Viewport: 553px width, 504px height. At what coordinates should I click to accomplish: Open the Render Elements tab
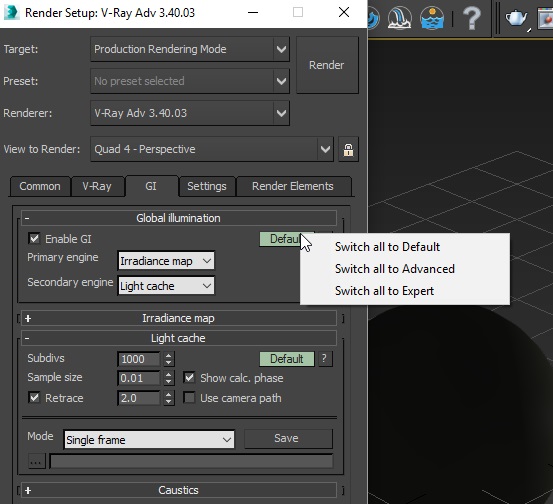(x=293, y=186)
